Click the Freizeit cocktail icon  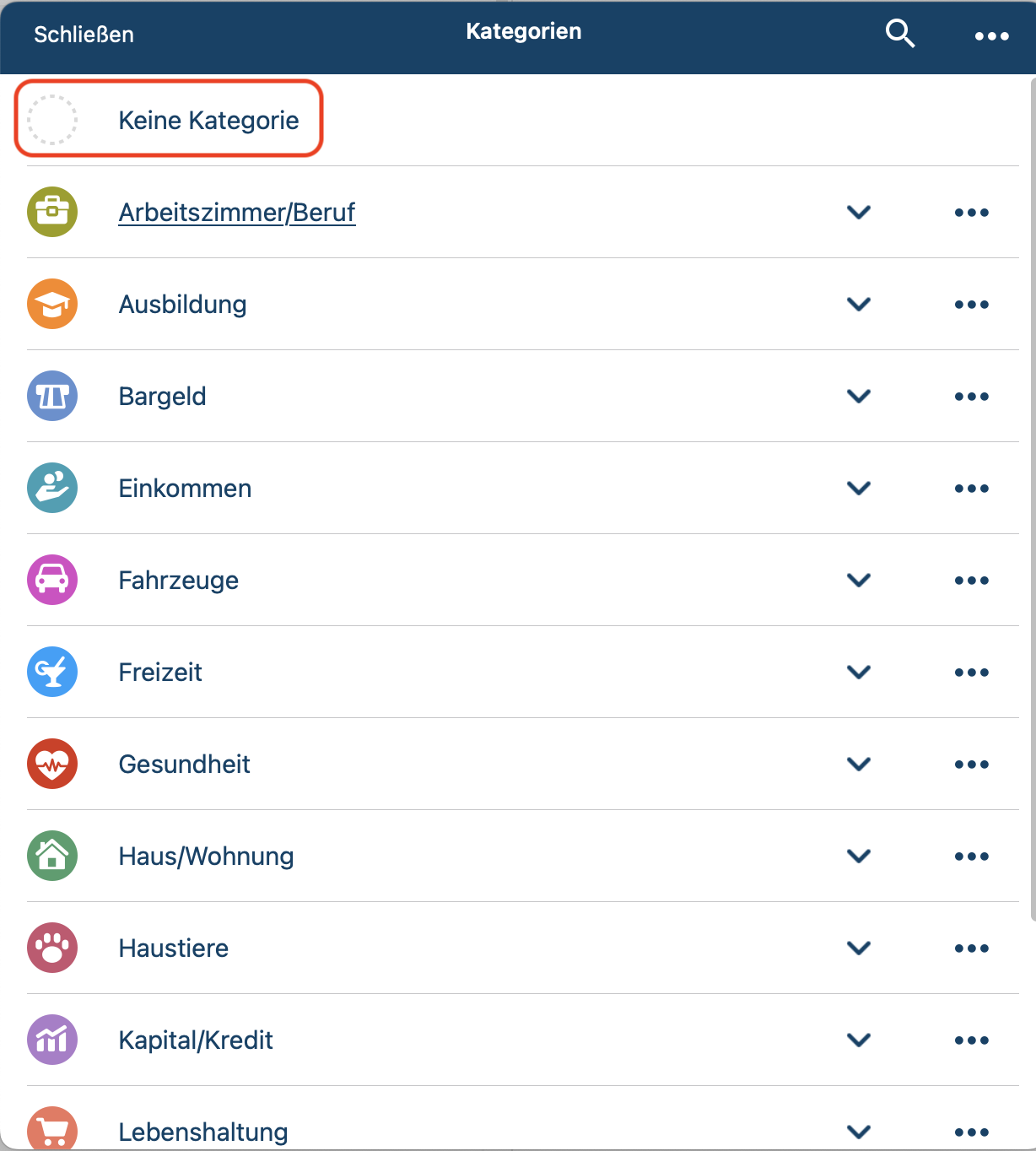(52, 672)
